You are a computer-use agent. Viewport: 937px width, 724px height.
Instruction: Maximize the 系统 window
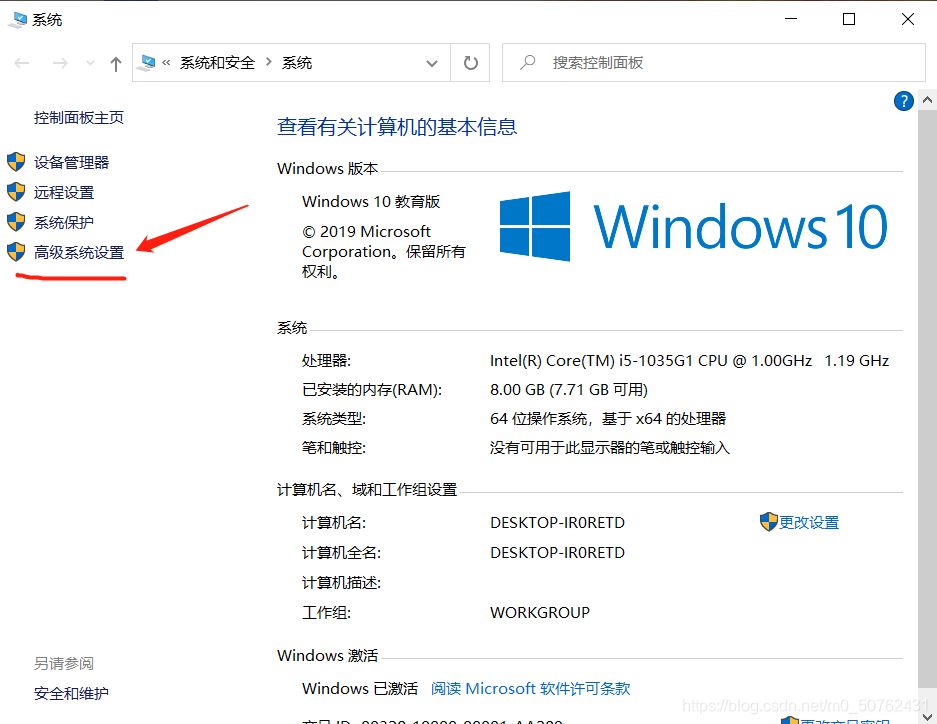click(849, 19)
